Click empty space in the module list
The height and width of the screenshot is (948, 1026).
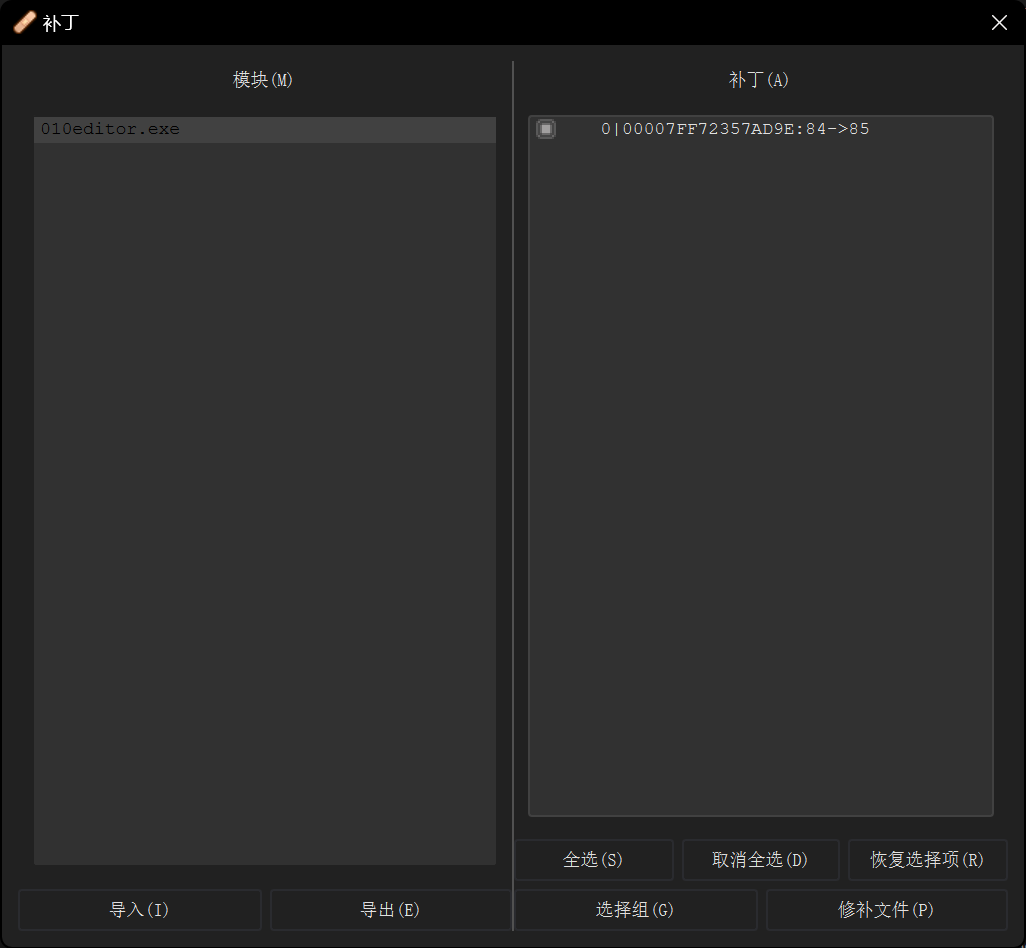tap(263, 500)
